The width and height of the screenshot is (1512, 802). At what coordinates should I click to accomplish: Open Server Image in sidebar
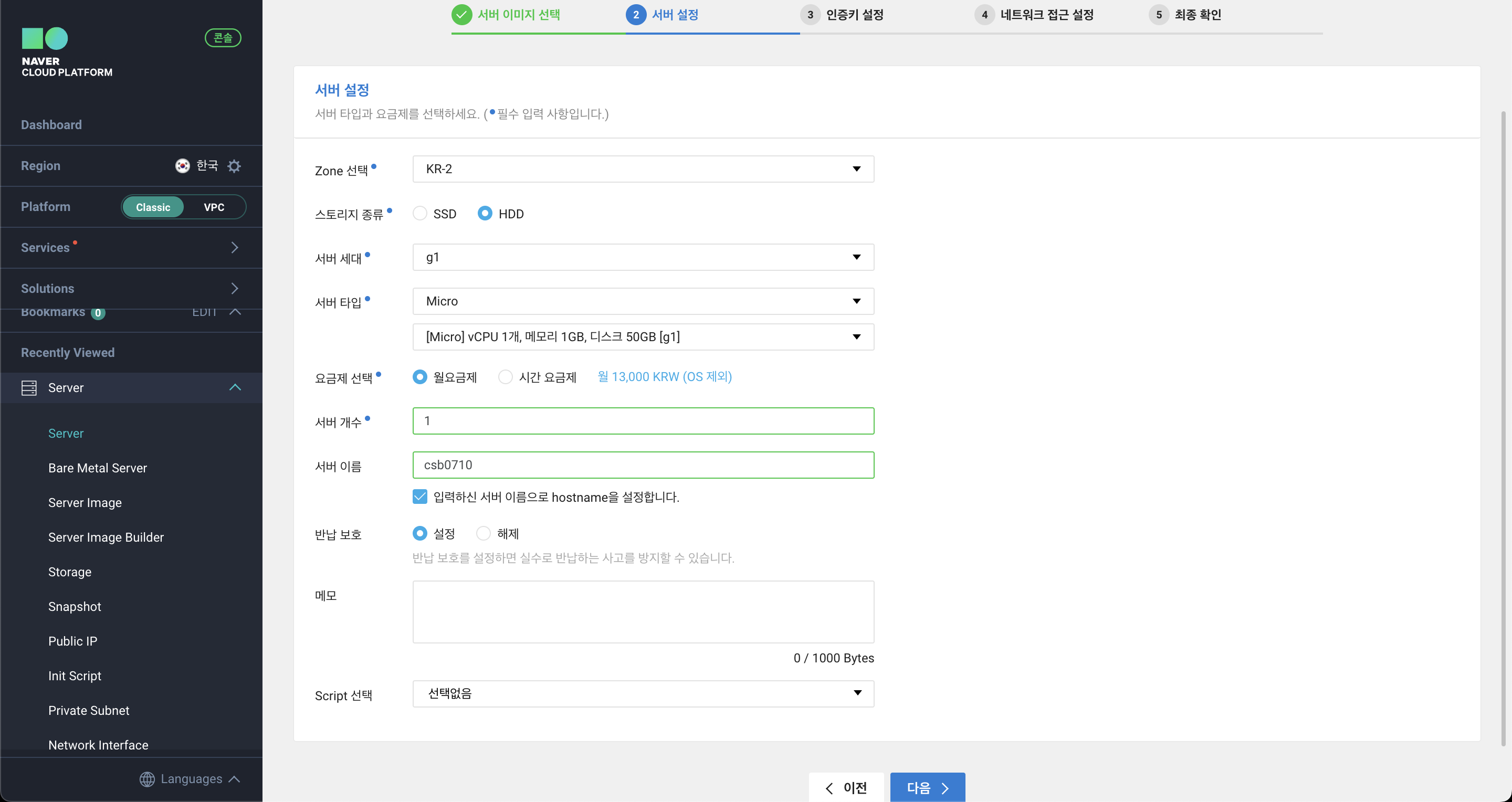(85, 503)
